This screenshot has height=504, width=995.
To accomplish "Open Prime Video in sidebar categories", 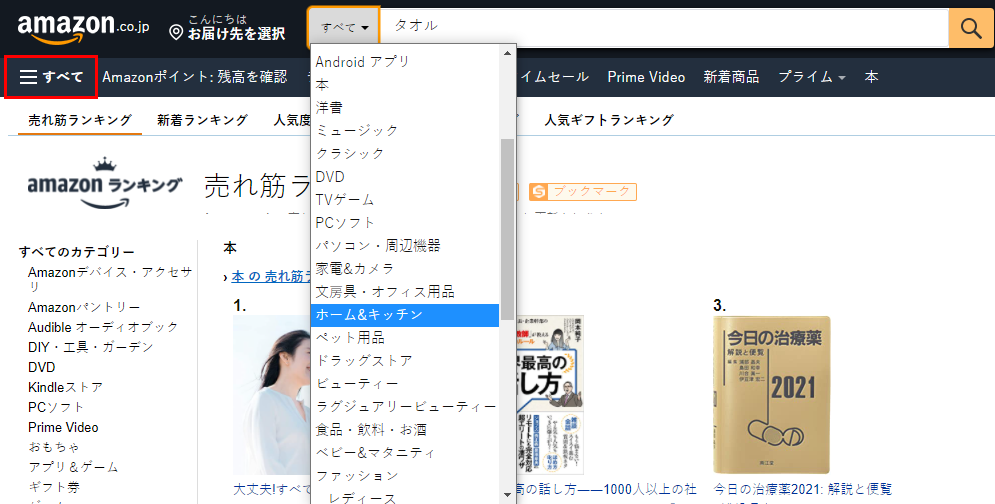I will click(x=63, y=427).
